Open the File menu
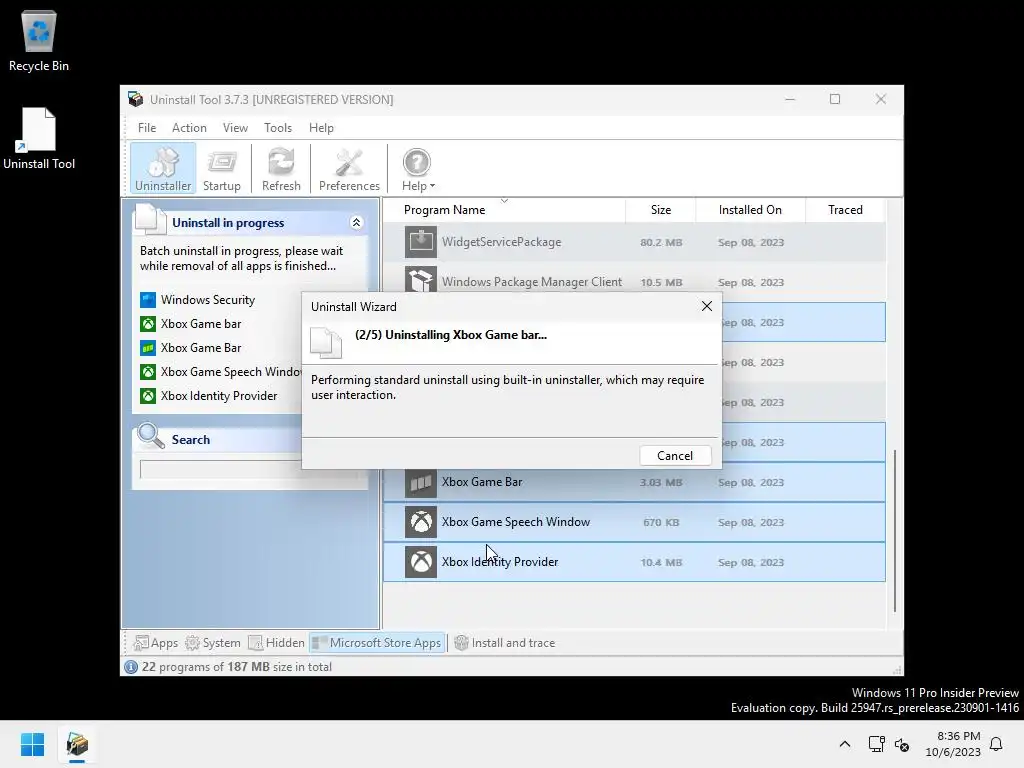Screen dimensions: 1024x768 tap(147, 128)
